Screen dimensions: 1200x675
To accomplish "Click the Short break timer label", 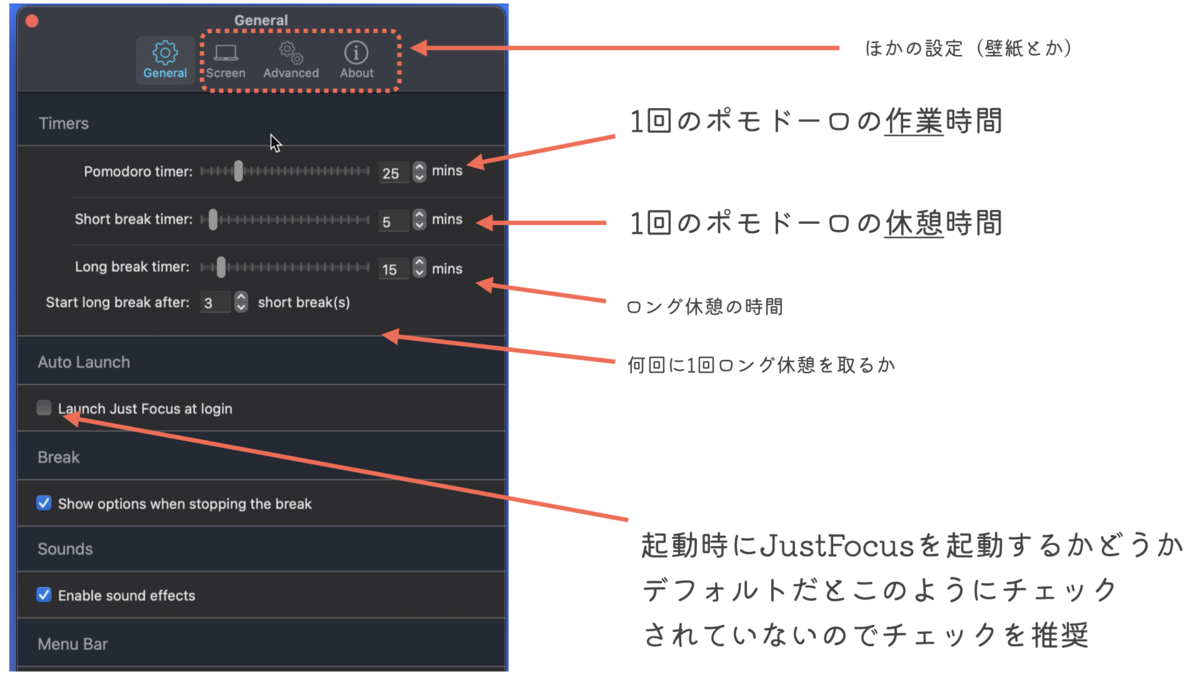I will [x=134, y=219].
